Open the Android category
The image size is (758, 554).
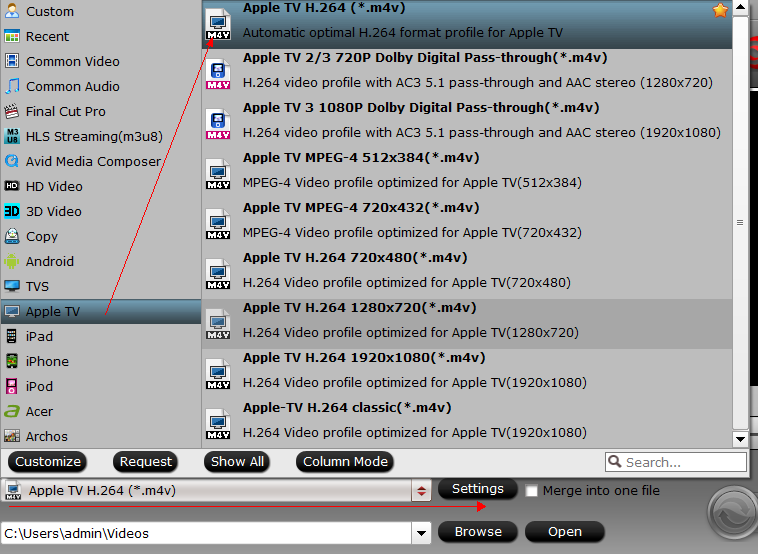101,261
